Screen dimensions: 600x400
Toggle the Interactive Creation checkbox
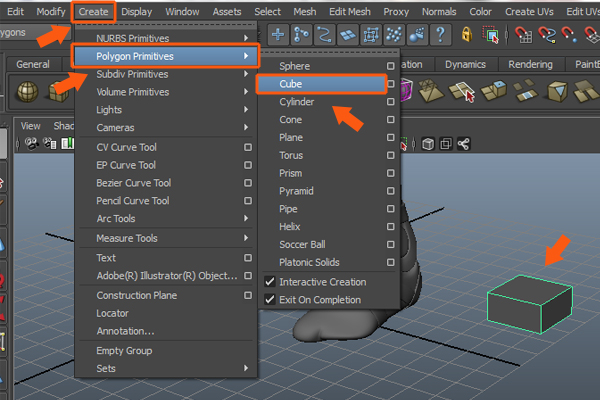tap(269, 281)
